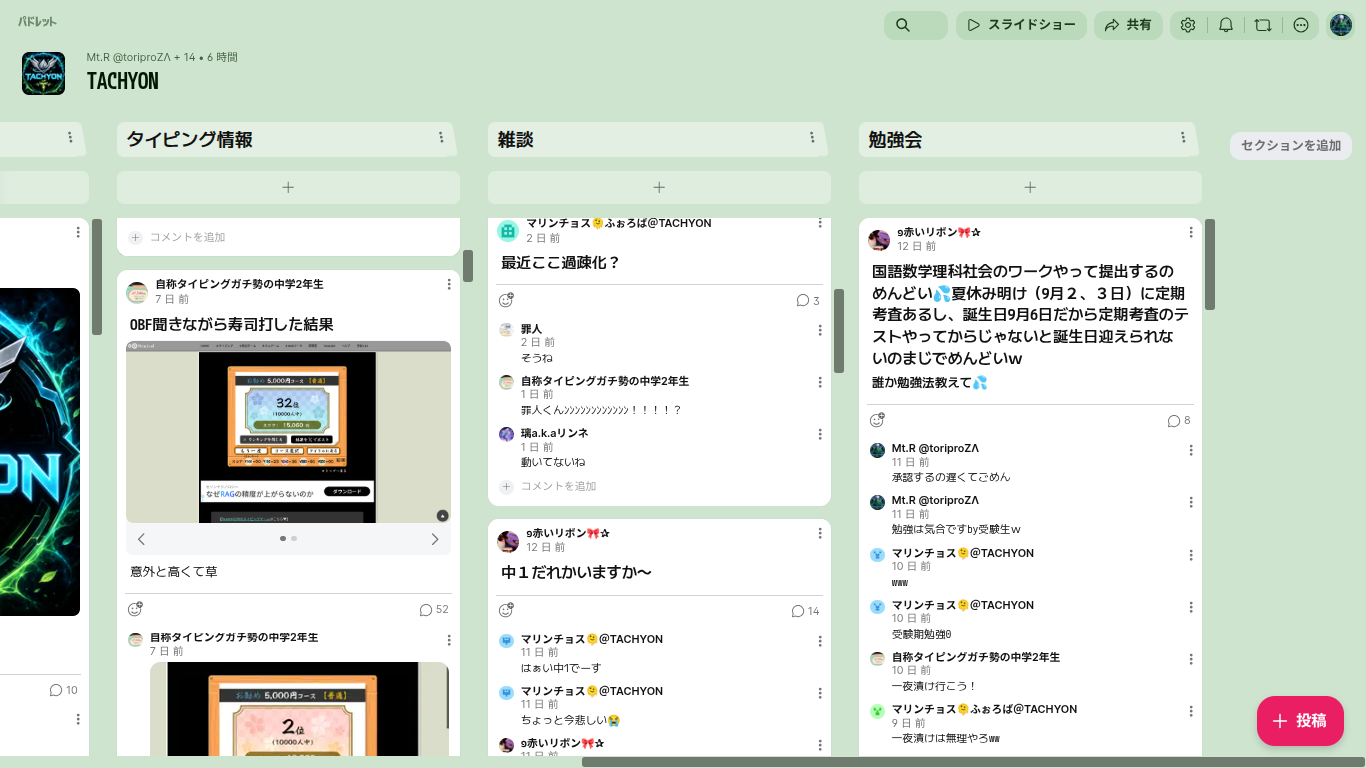Open options for the 承認するの遅くてごめん comment

point(1191,450)
